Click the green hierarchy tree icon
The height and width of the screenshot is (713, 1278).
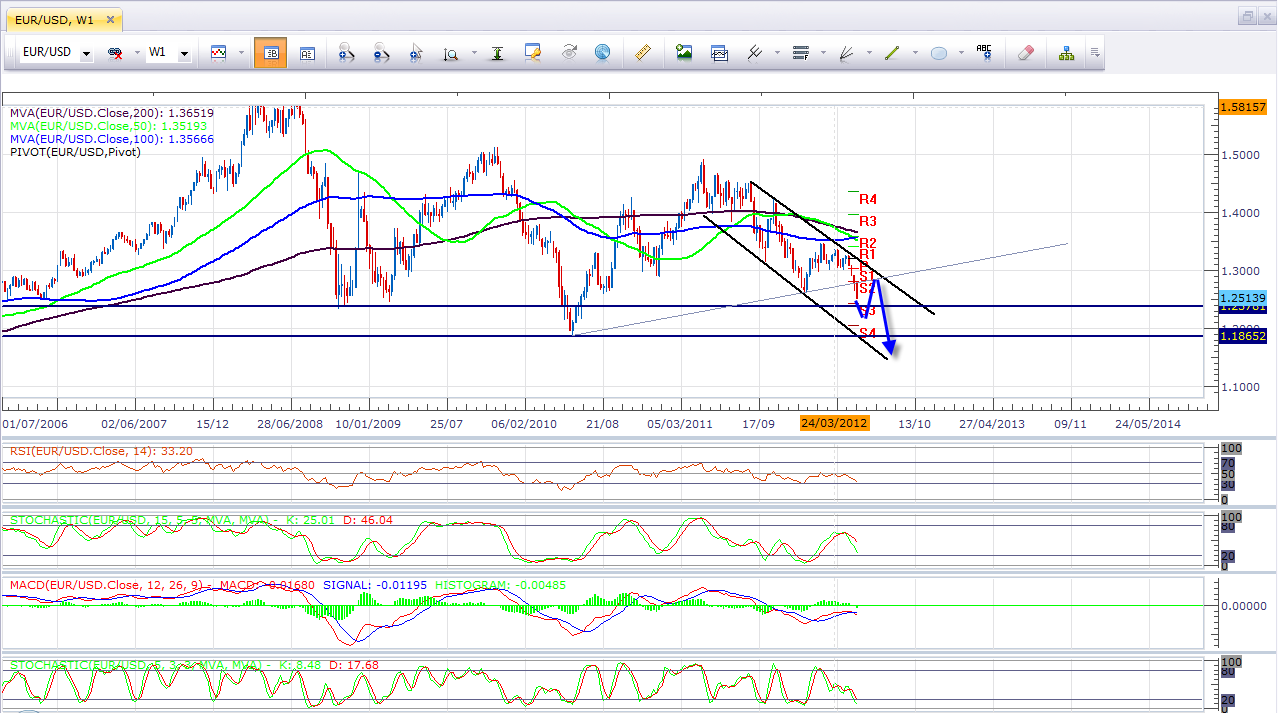coord(1066,53)
